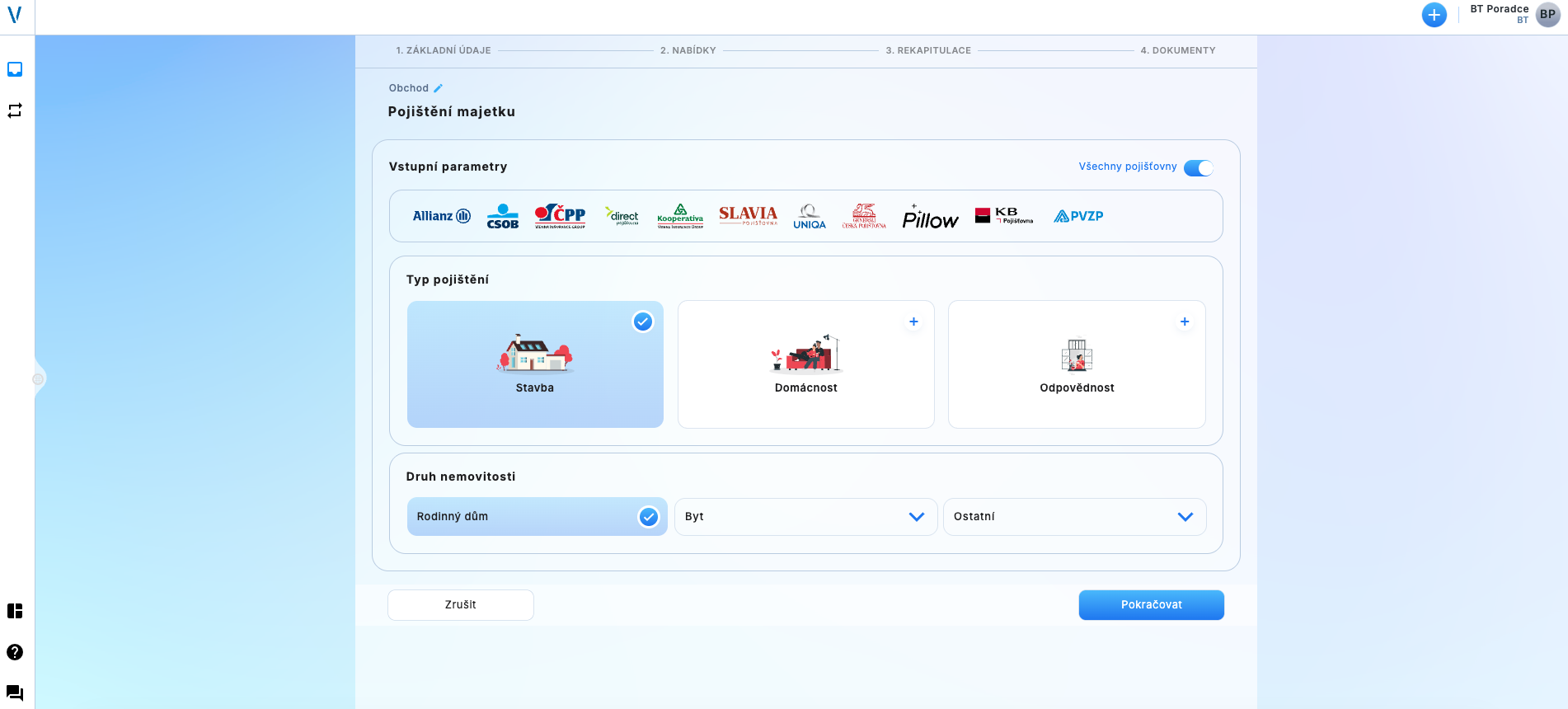
Task: Click the blue plus button in header
Action: (x=1434, y=15)
